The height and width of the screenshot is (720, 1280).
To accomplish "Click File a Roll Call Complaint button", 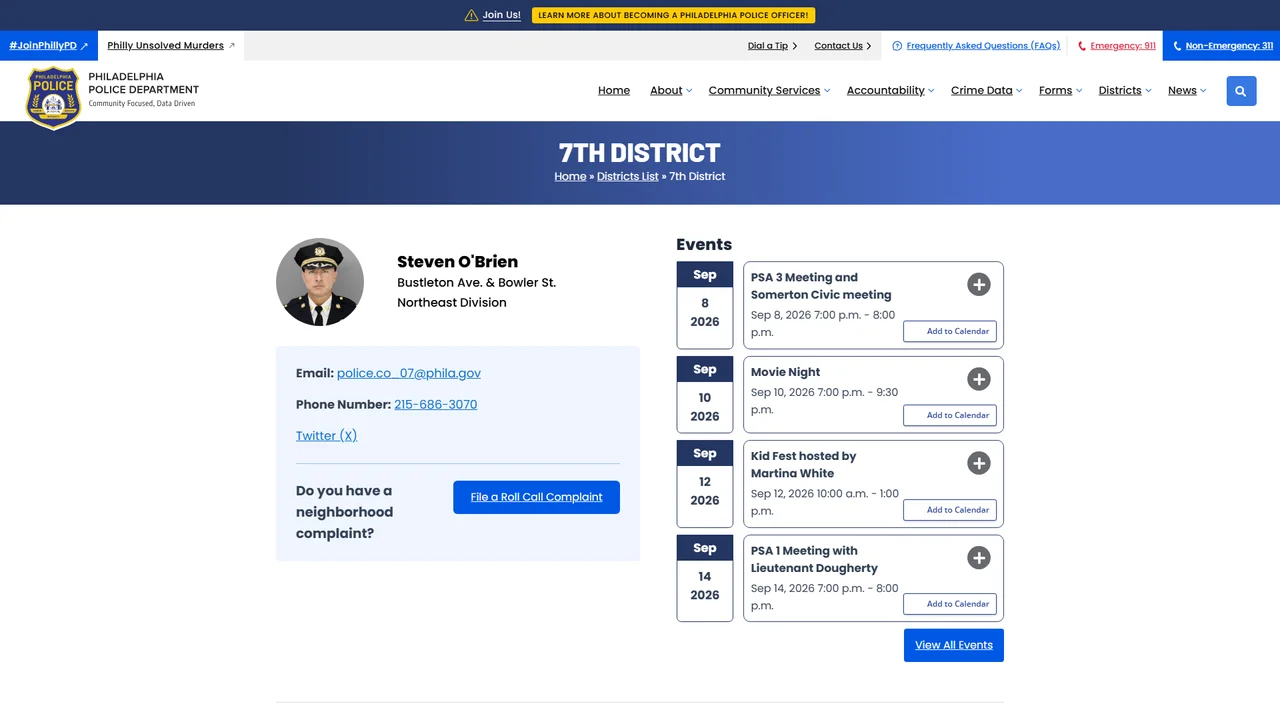I will point(536,497).
